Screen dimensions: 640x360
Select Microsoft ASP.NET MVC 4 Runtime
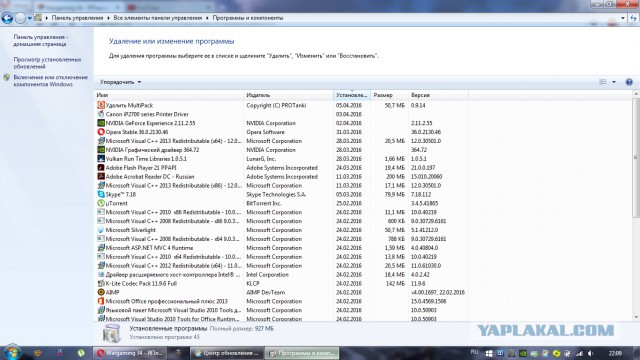[x=281, y=248]
